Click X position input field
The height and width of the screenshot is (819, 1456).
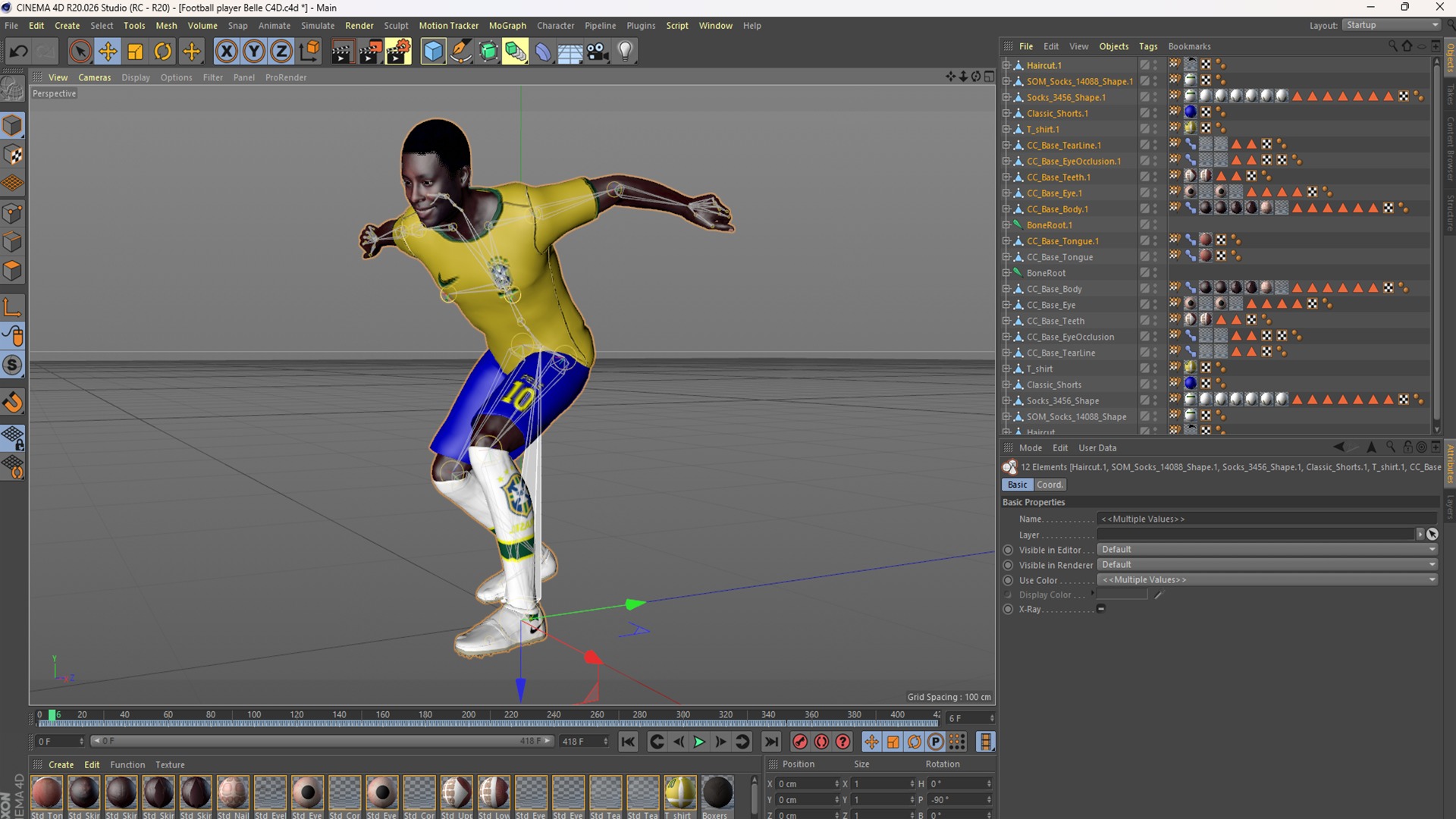point(807,784)
